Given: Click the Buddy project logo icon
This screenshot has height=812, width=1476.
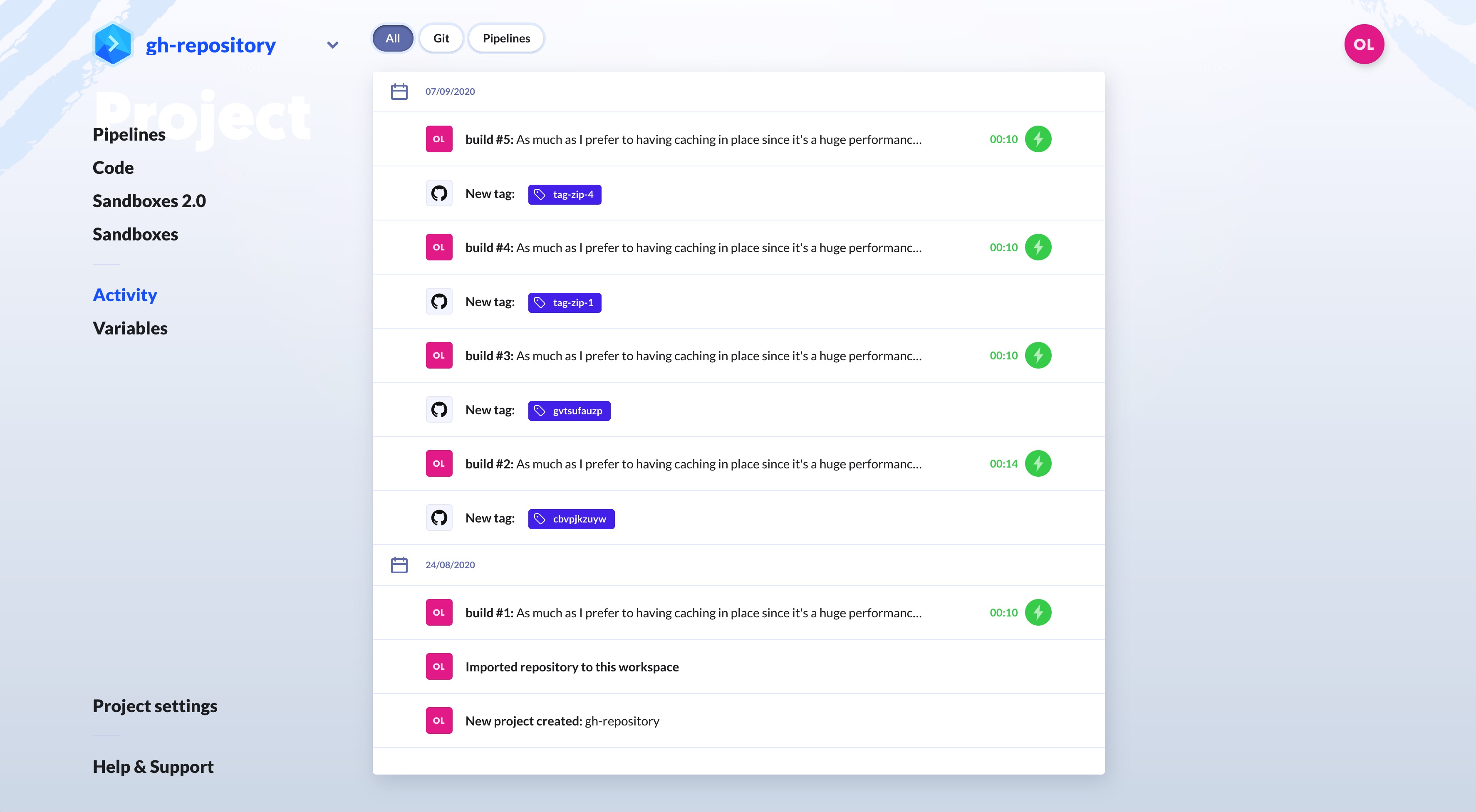Looking at the screenshot, I should (x=113, y=44).
